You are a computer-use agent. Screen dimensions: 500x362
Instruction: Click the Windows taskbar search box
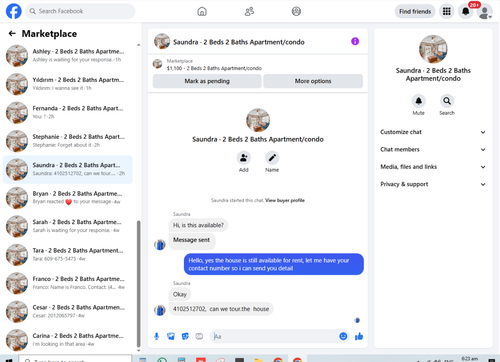(x=75, y=359)
